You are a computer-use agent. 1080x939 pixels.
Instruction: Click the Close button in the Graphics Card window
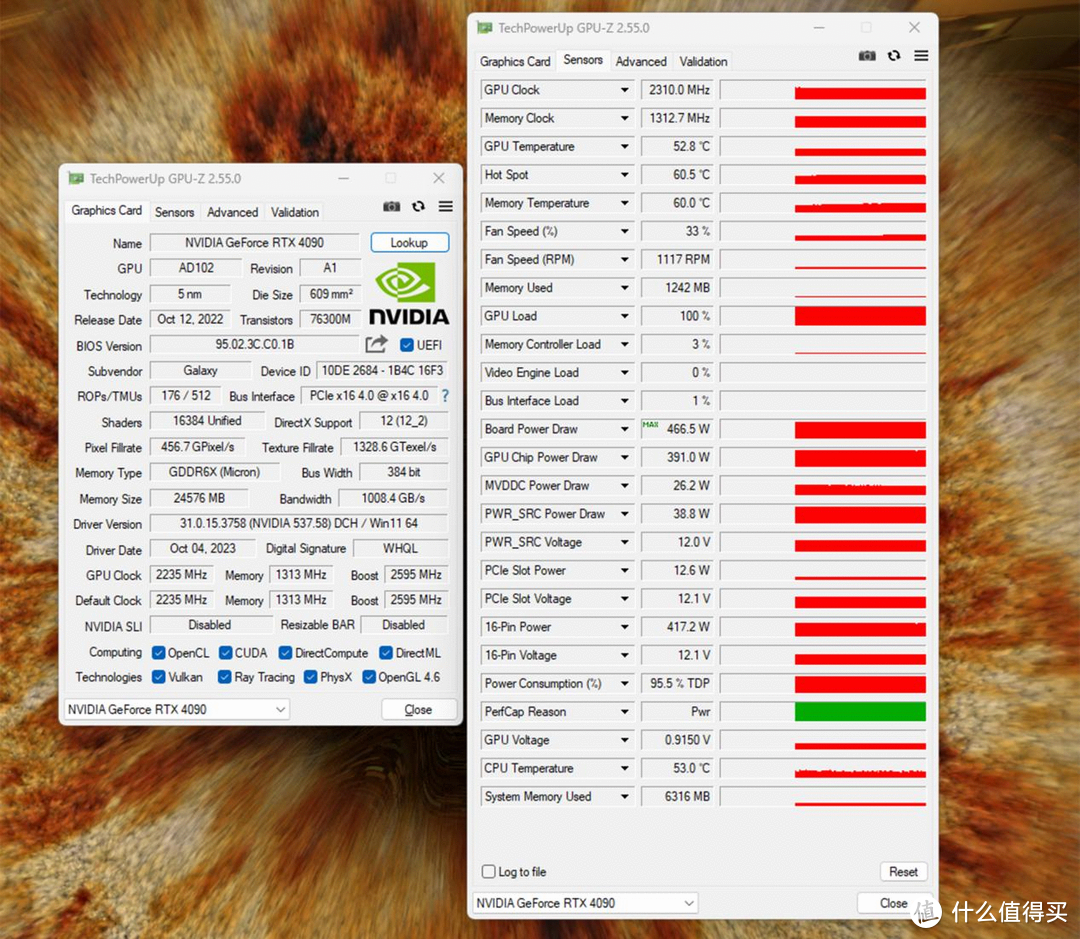[x=418, y=709]
